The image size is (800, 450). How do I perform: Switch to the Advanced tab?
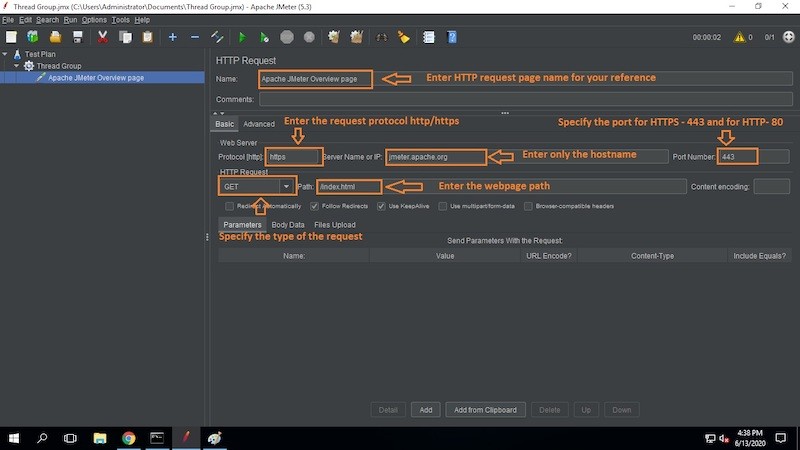point(259,124)
